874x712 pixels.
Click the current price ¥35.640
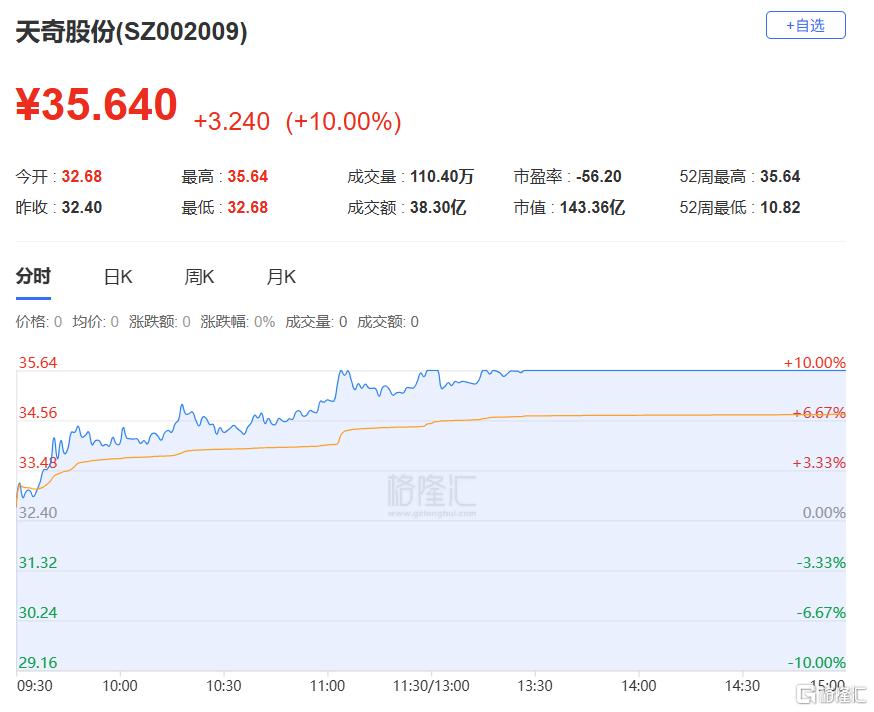(97, 105)
